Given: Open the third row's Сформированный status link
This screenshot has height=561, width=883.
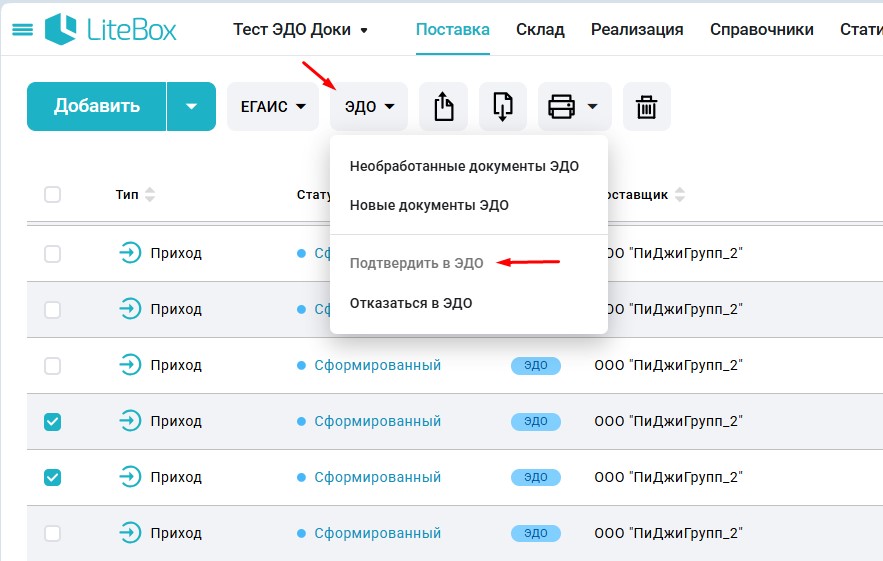Looking at the screenshot, I should coord(377,365).
